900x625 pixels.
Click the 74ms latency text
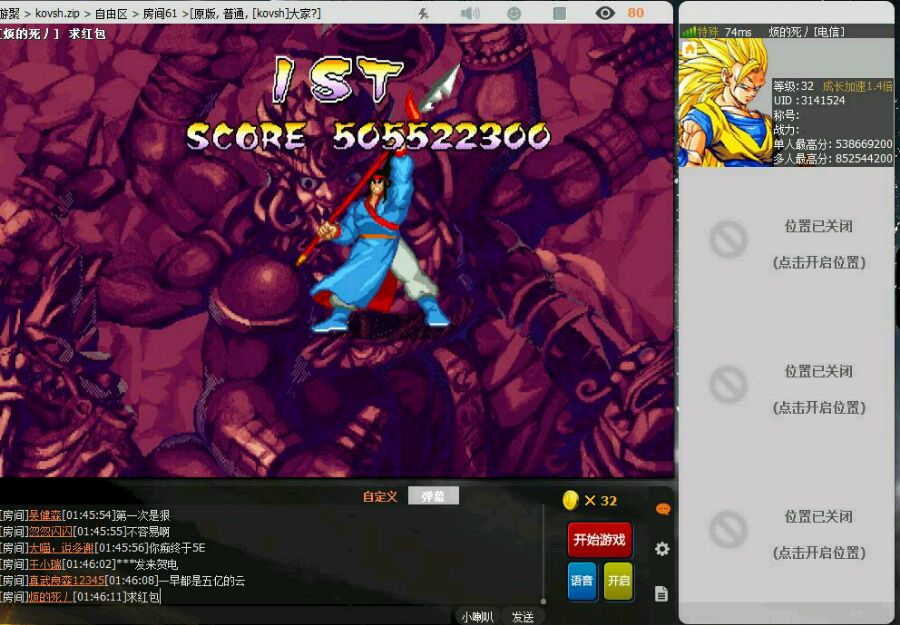[x=738, y=32]
